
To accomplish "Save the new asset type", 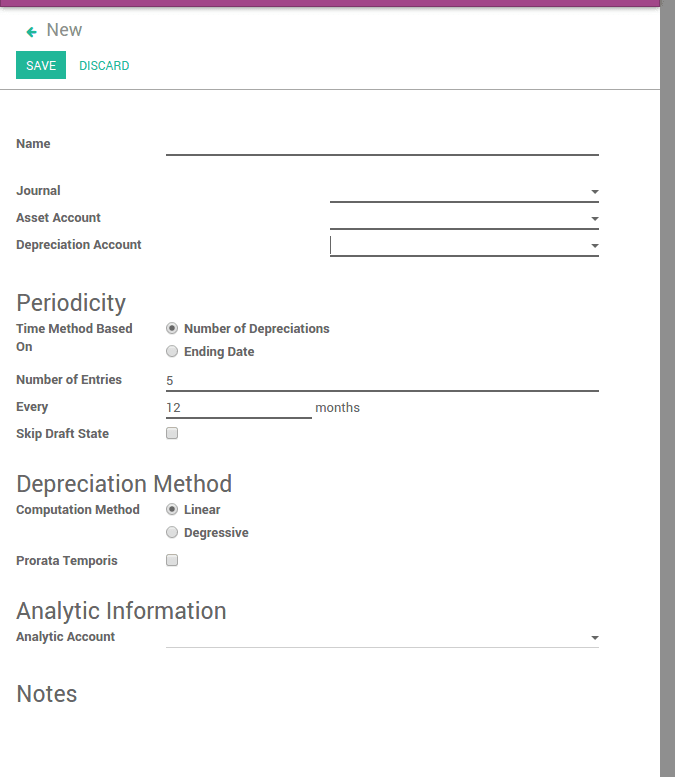I will point(41,66).
